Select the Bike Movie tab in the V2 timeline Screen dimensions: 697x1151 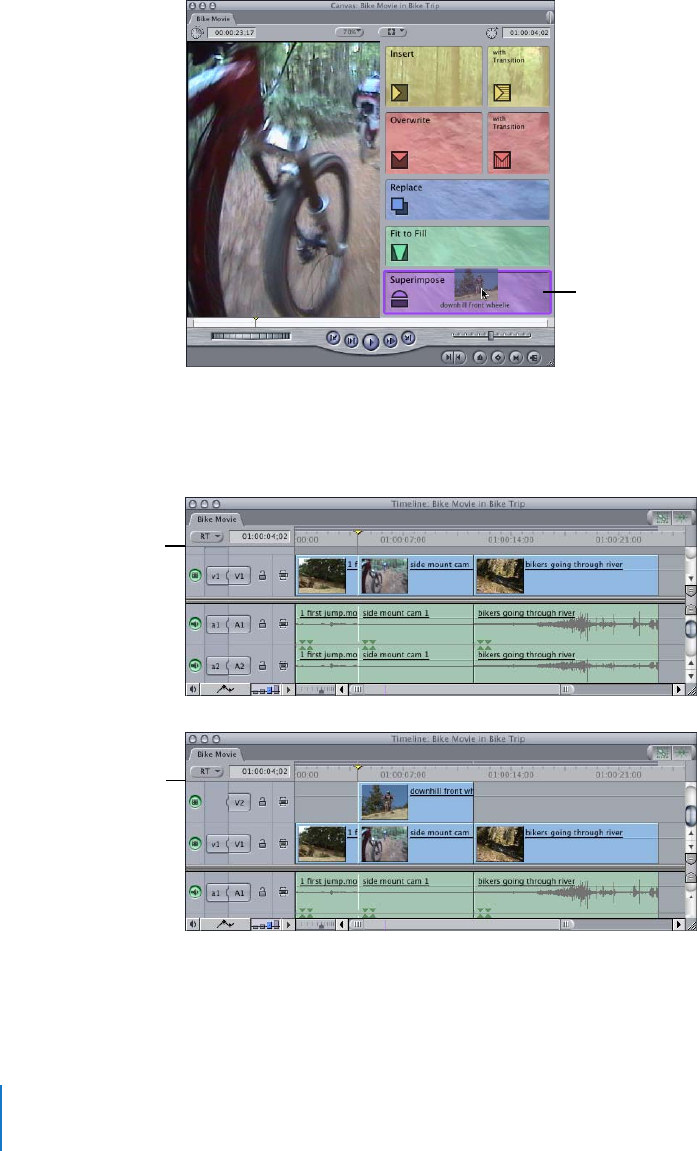[x=217, y=755]
